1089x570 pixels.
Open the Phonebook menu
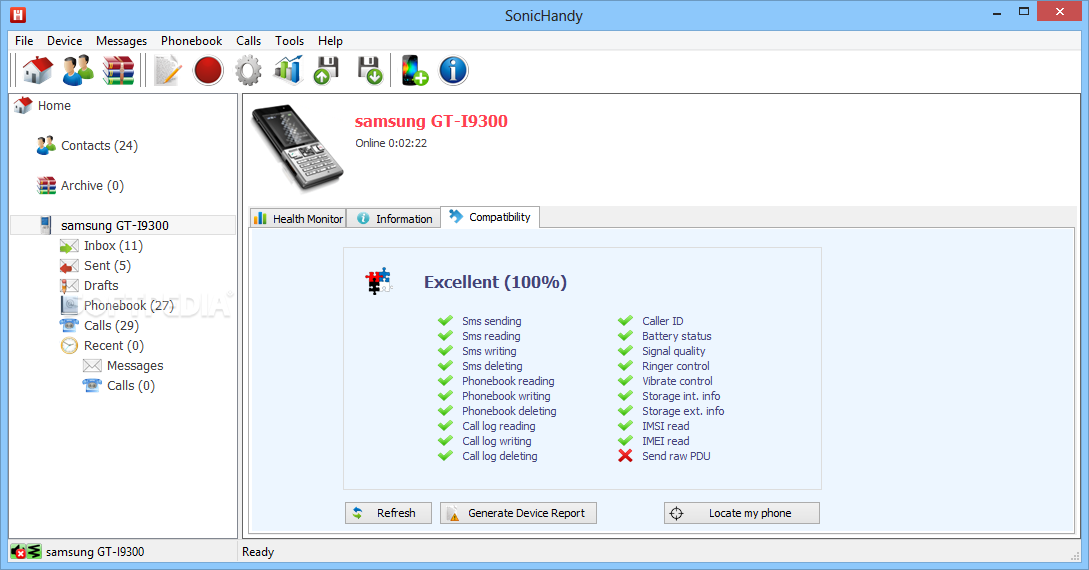pos(192,41)
